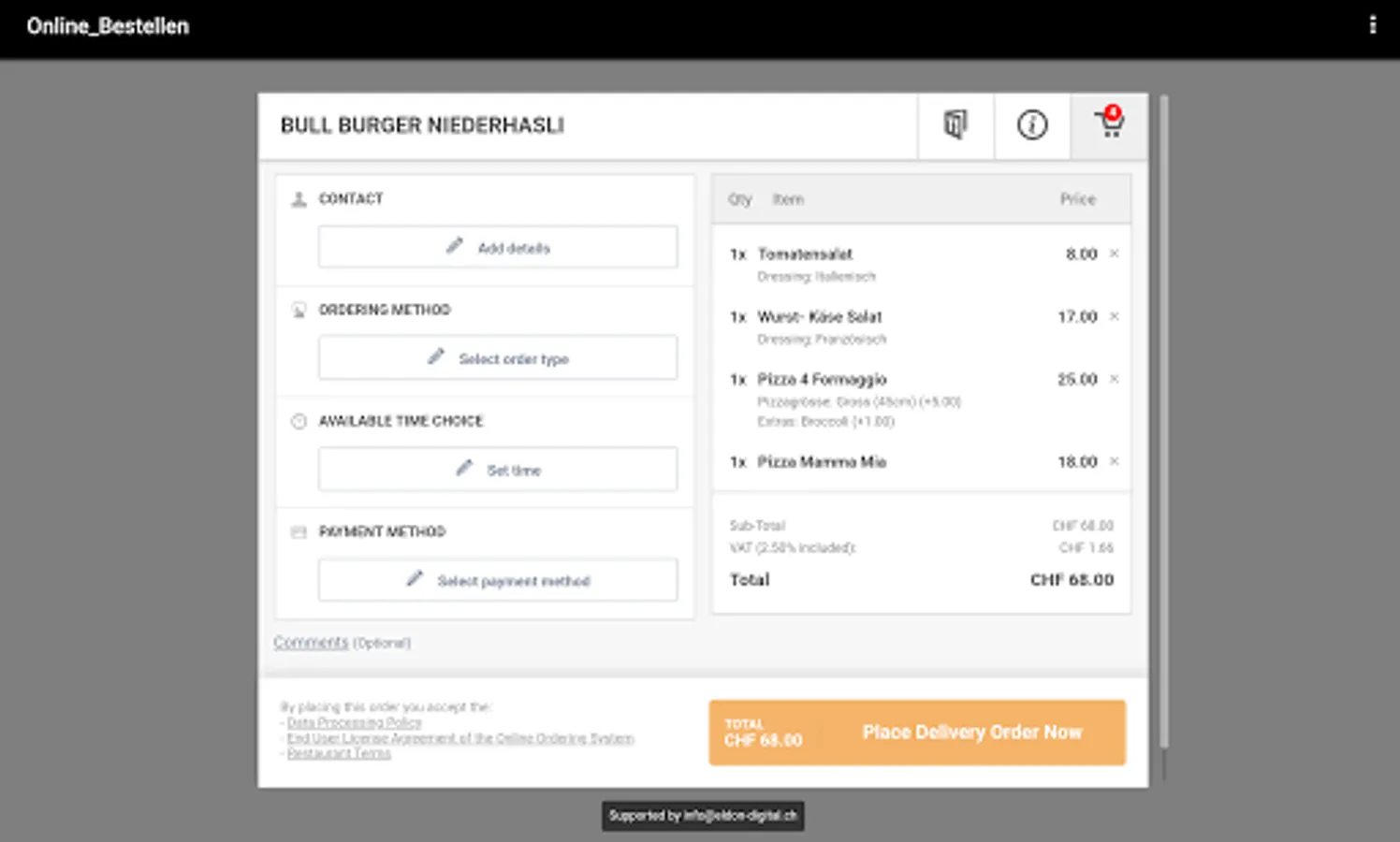Click the pencil icon in Set time
1400x842 pixels.
(464, 468)
